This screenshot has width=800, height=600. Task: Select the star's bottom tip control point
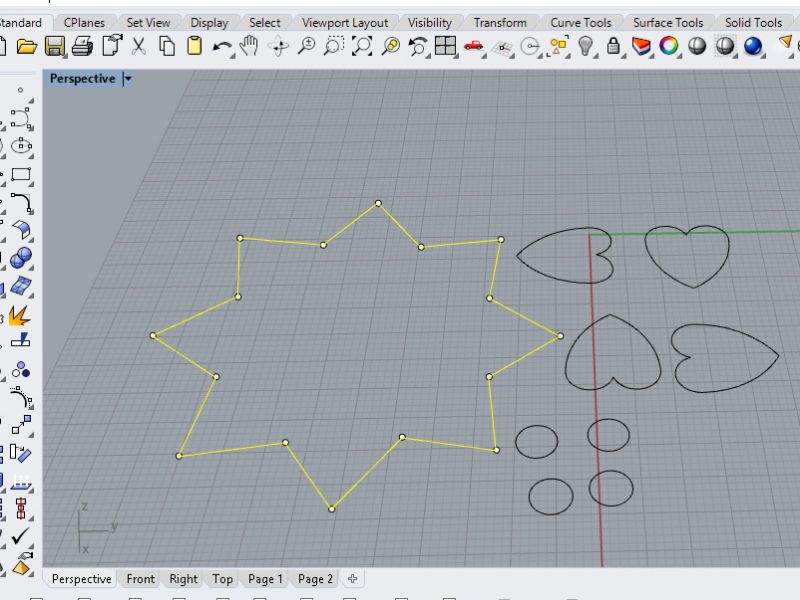click(332, 509)
